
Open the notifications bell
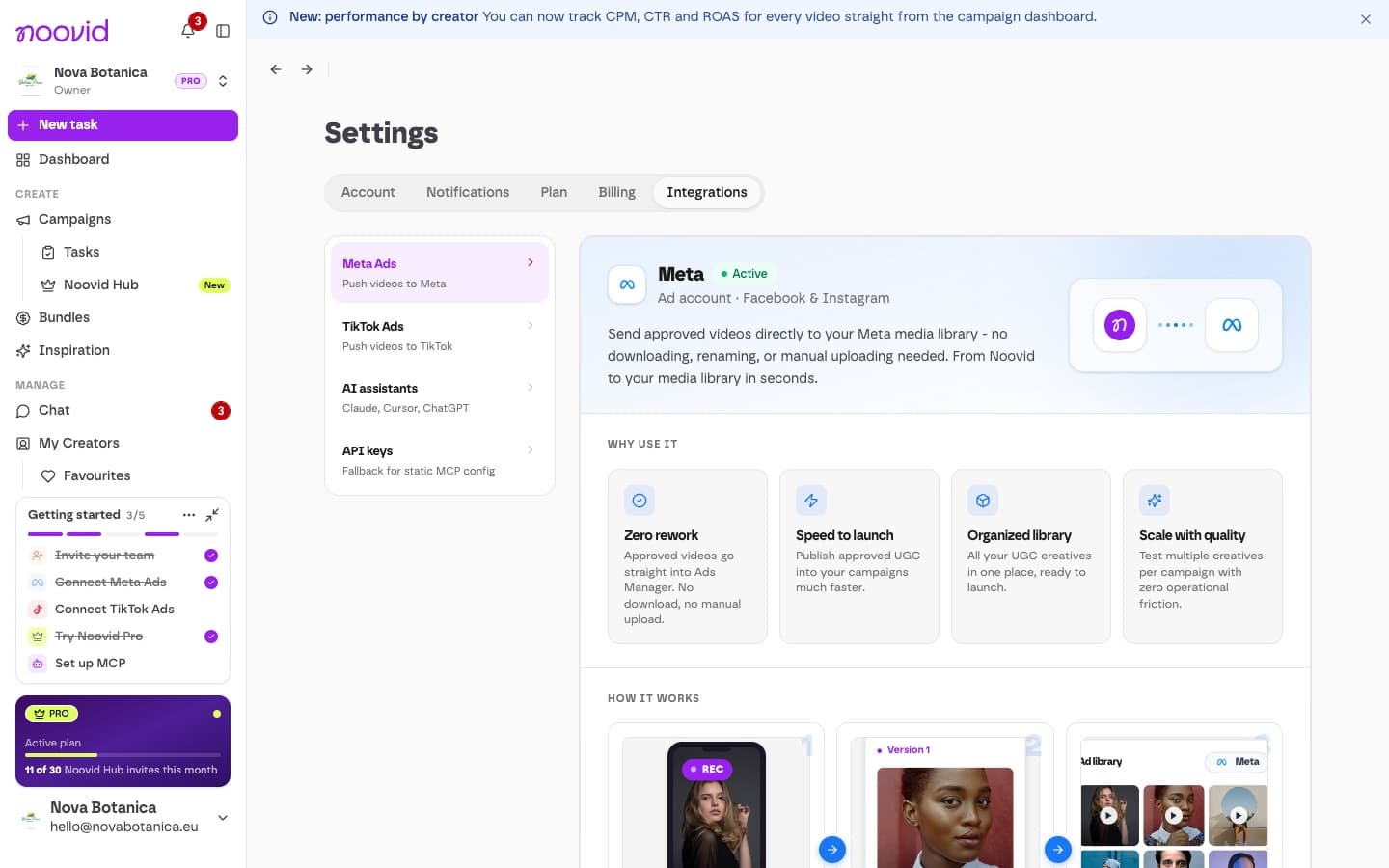(188, 31)
